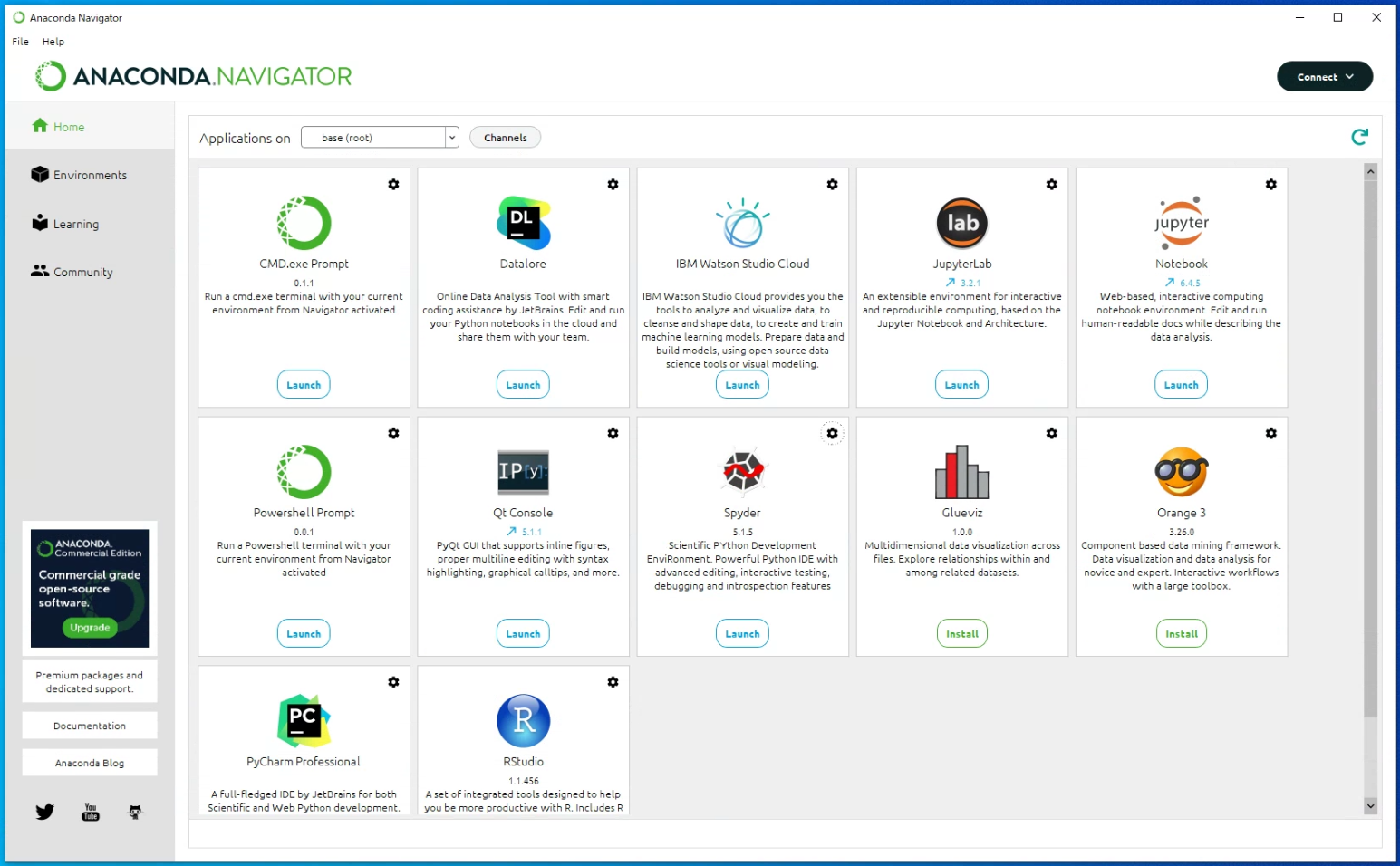Image resolution: width=1400 pixels, height=866 pixels.
Task: Click the applications list vertical scrollbar
Action: point(1370,448)
